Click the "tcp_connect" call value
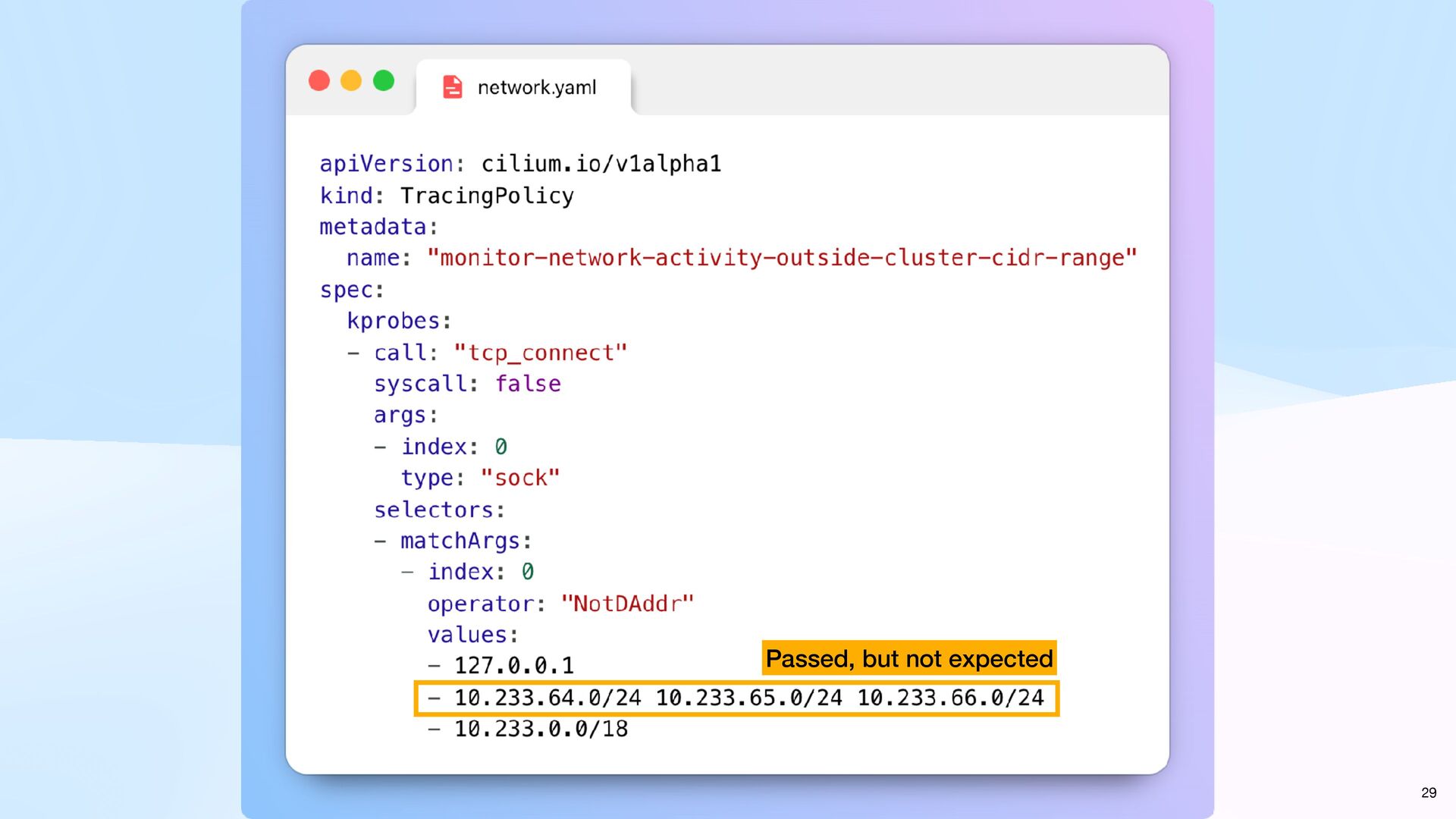This screenshot has height=819, width=1456. [x=540, y=353]
